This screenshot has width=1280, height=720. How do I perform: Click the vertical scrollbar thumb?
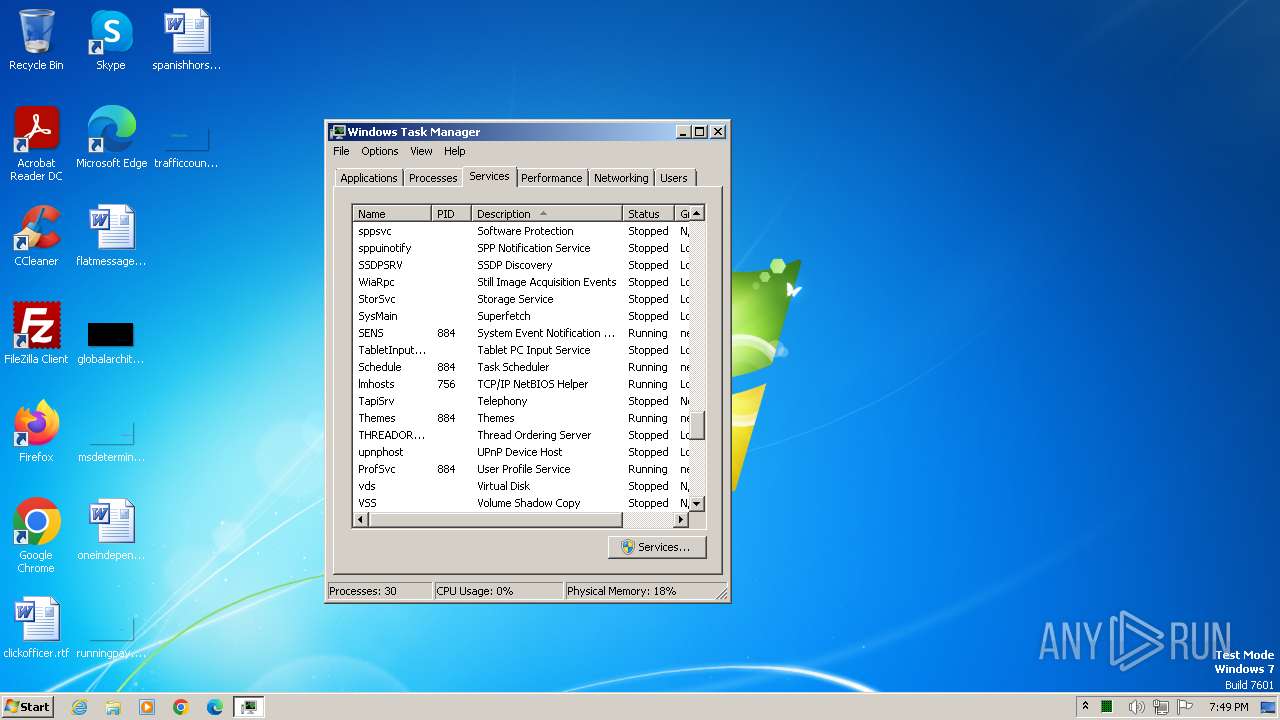(x=697, y=425)
